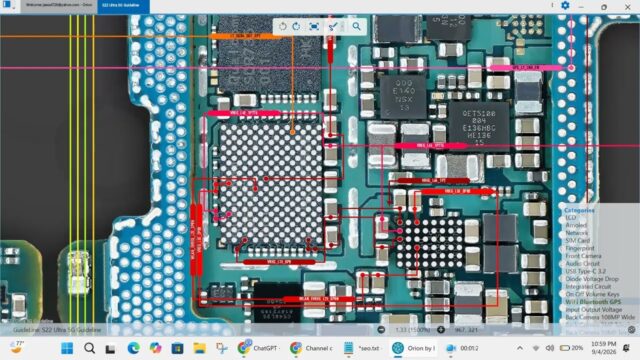Image resolution: width=640 pixels, height=360 pixels.
Task: Switch to Channel Chrome window
Action: (311, 348)
